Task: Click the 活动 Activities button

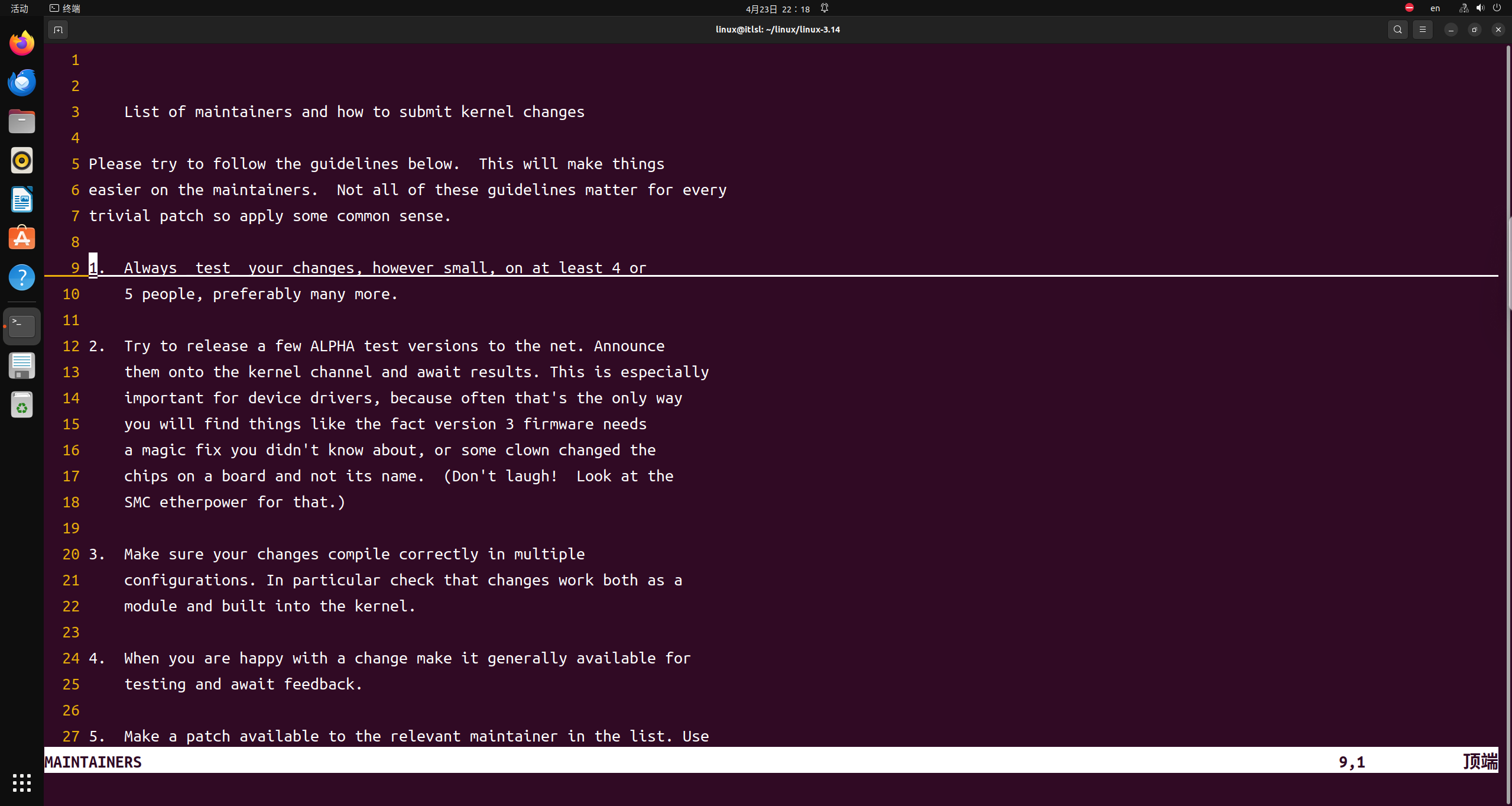Action: [20, 8]
